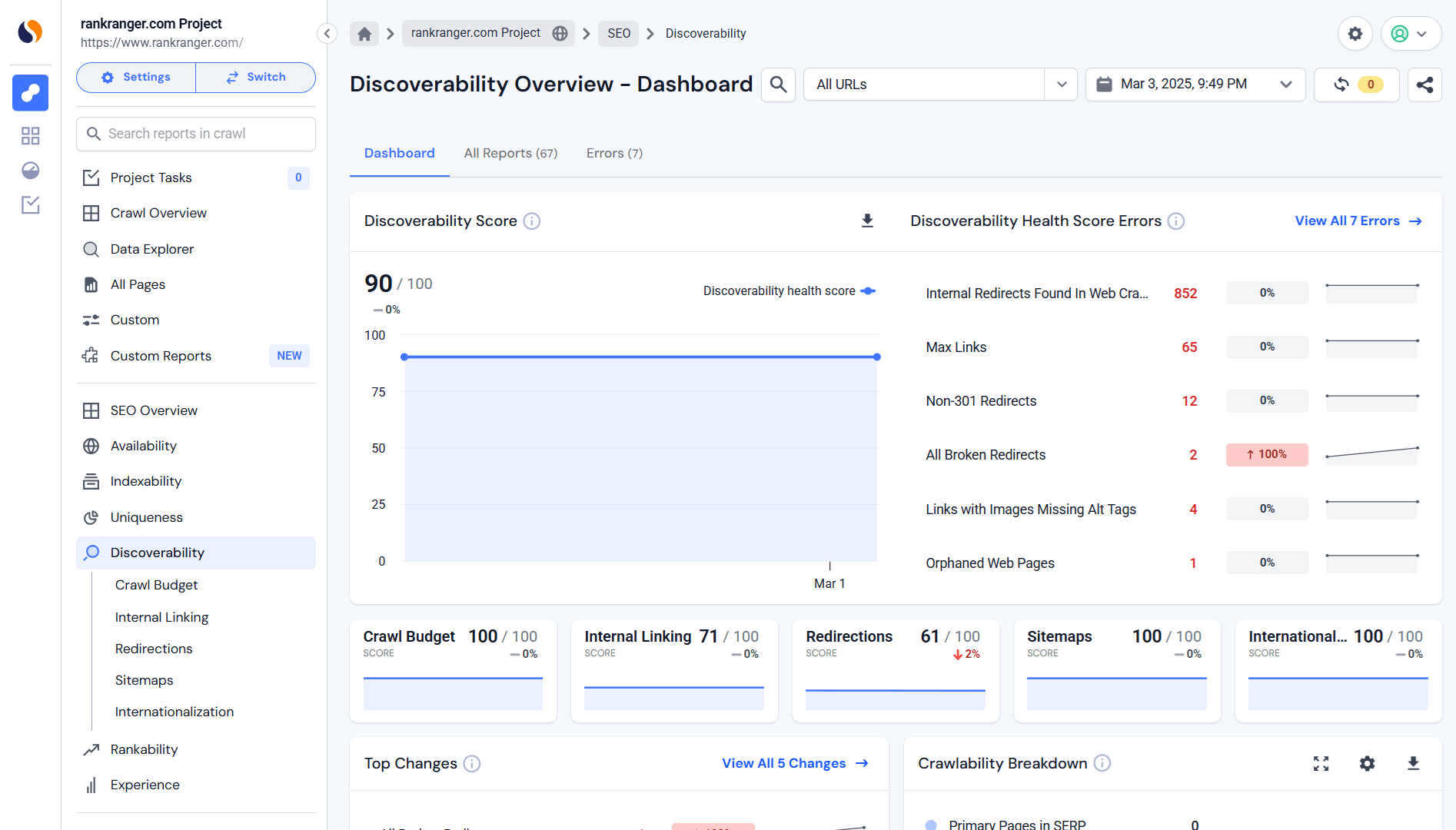Open Redirections sub-item

click(154, 649)
